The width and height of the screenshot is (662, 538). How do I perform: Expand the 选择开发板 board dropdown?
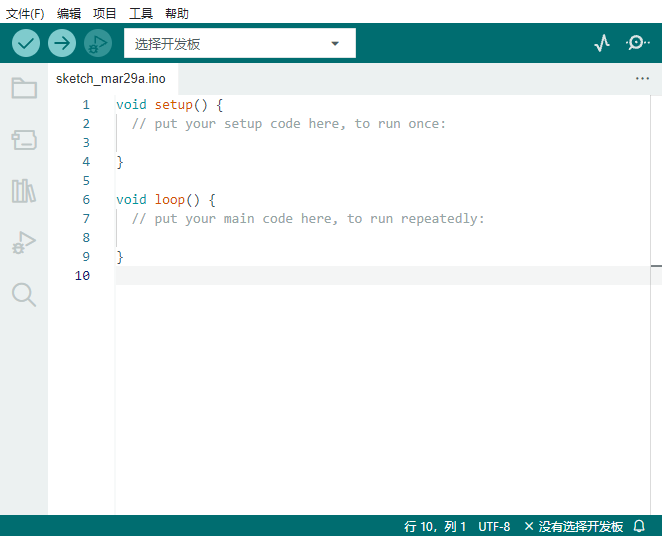point(240,43)
